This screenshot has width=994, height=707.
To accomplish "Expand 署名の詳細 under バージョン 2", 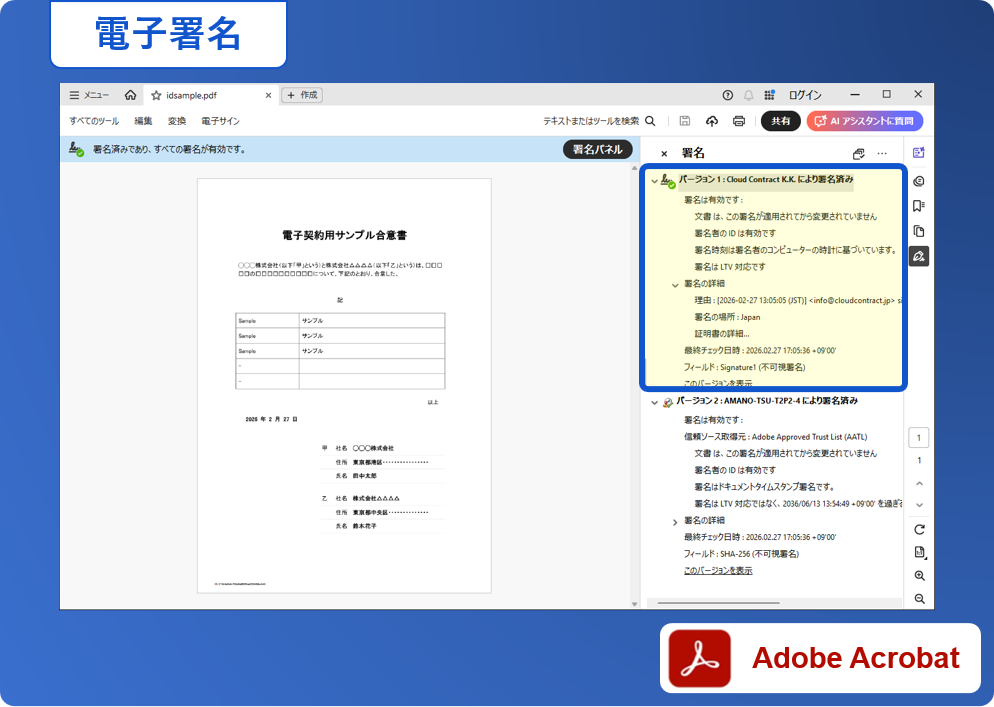I will [675, 521].
